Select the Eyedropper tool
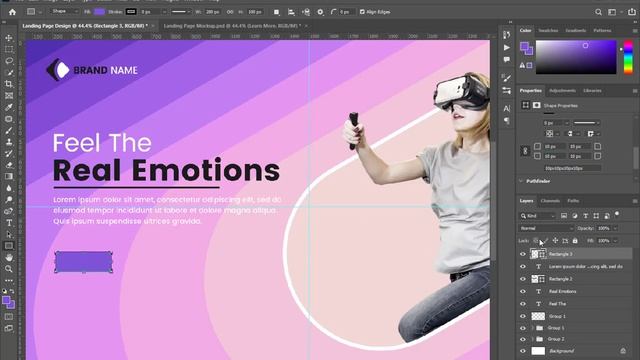The height and width of the screenshot is (360, 640). pos(9,107)
